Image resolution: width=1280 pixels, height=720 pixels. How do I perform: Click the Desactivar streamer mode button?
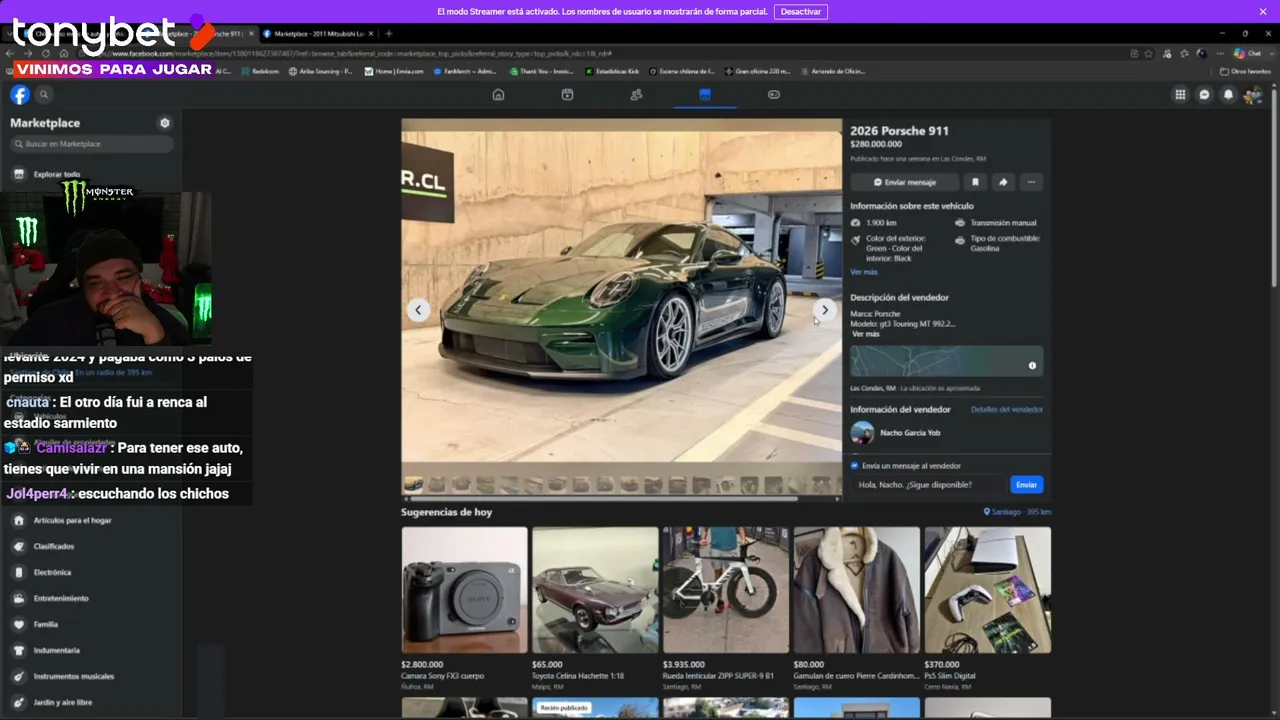point(801,12)
